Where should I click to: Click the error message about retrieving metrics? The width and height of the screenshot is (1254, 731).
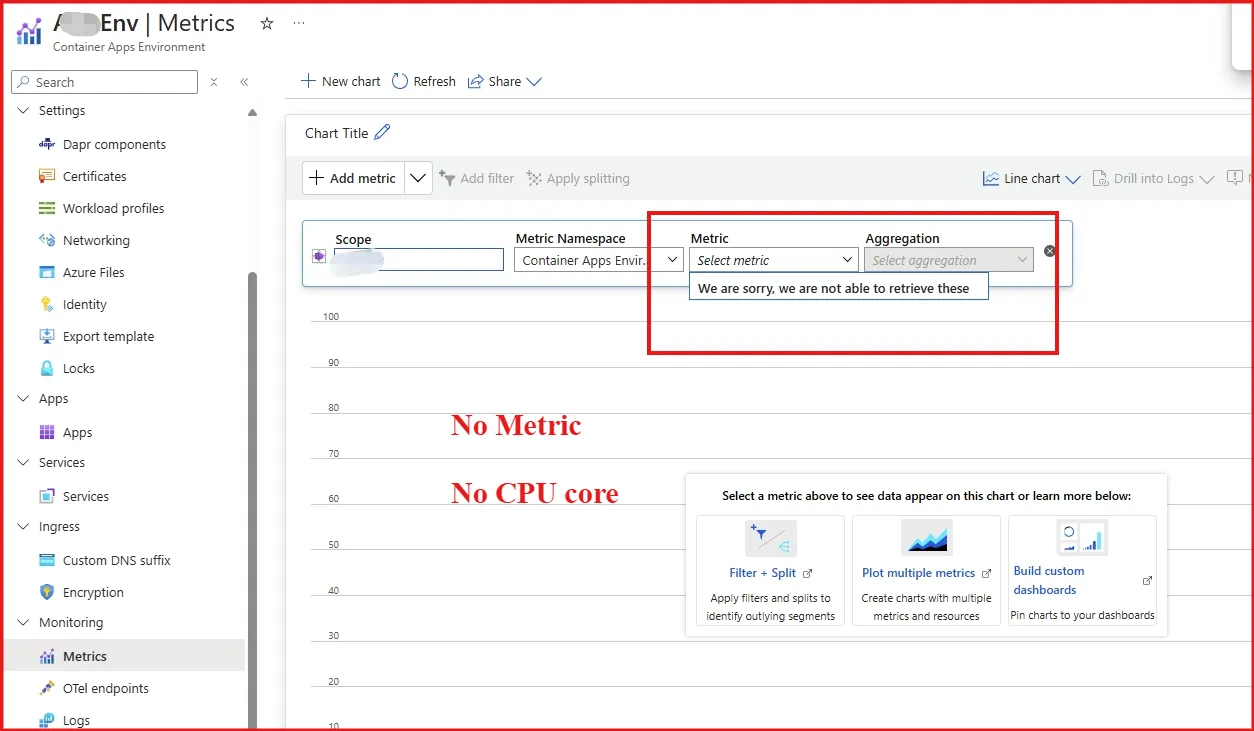(838, 288)
